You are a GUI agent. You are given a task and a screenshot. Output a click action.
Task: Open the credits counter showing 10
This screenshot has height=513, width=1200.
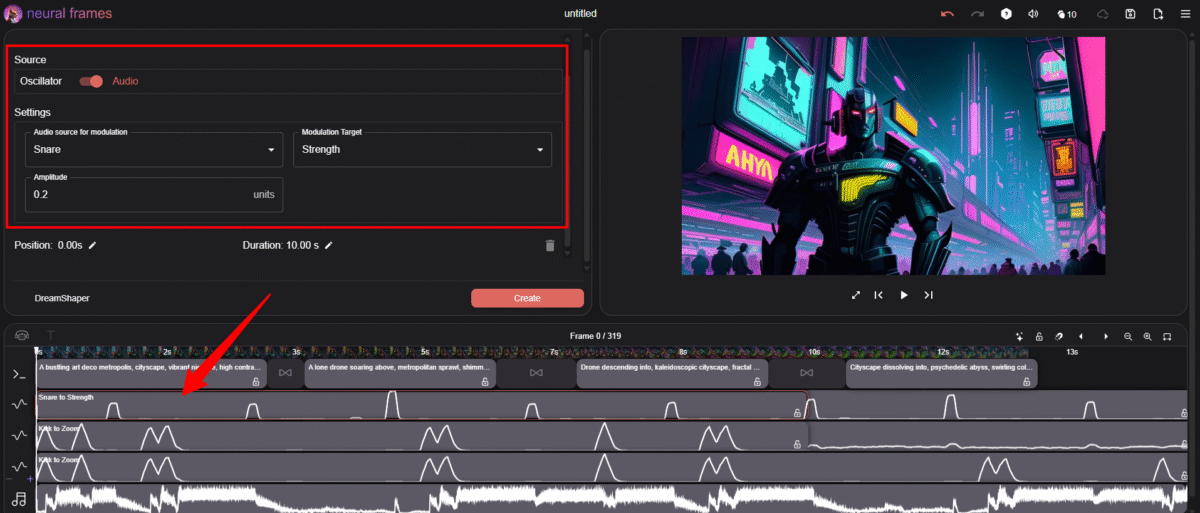pyautogui.click(x=1066, y=14)
